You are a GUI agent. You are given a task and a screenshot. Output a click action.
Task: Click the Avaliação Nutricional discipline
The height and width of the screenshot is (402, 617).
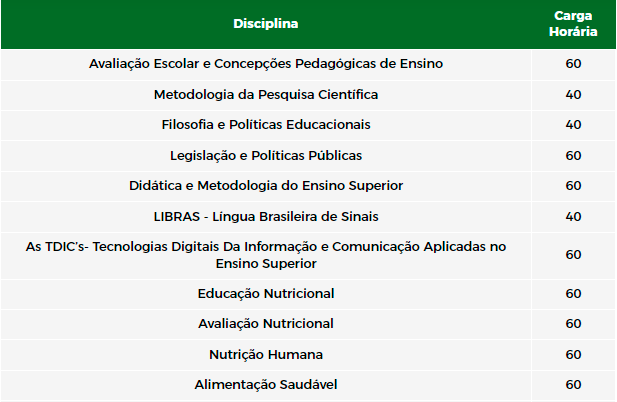point(266,324)
